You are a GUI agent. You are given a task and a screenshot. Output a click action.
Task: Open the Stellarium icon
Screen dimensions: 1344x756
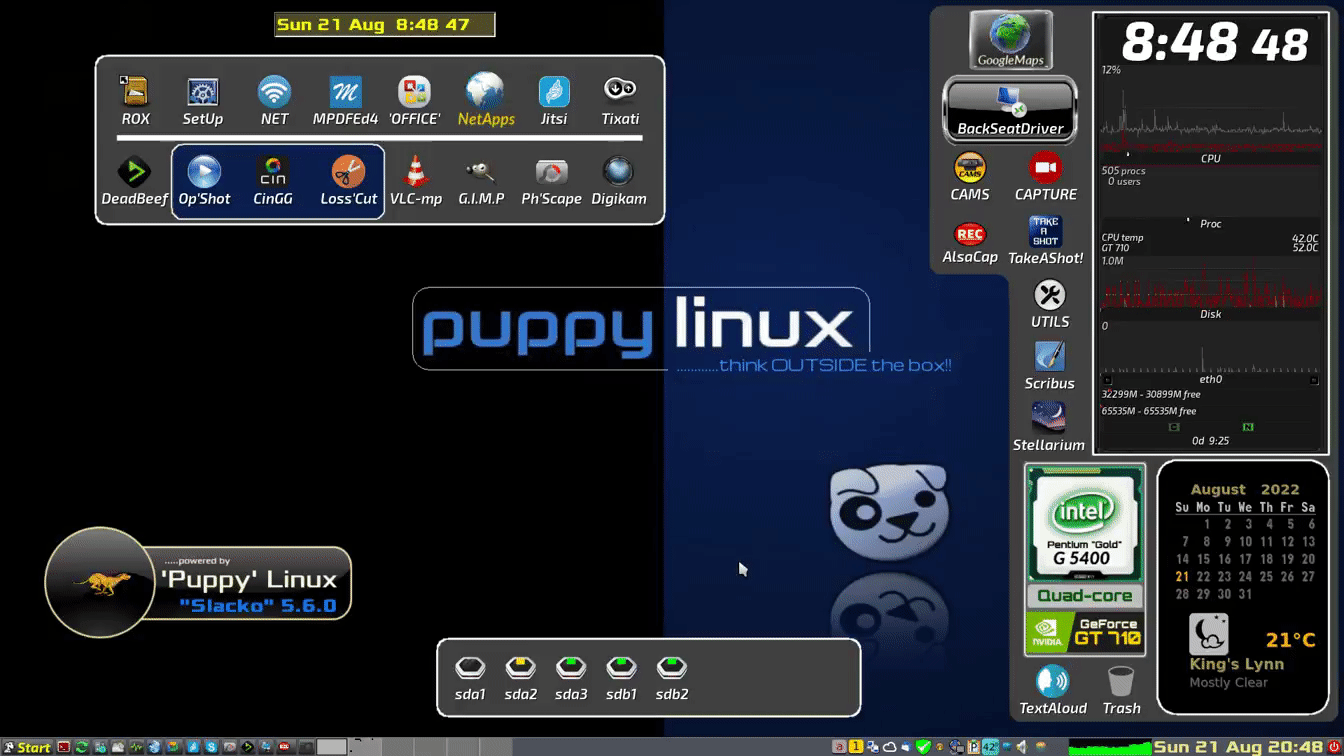pyautogui.click(x=1049, y=427)
